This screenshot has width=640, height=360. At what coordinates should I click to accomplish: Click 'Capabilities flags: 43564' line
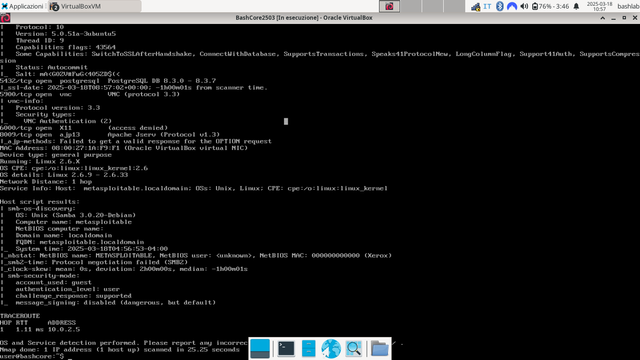point(65,47)
